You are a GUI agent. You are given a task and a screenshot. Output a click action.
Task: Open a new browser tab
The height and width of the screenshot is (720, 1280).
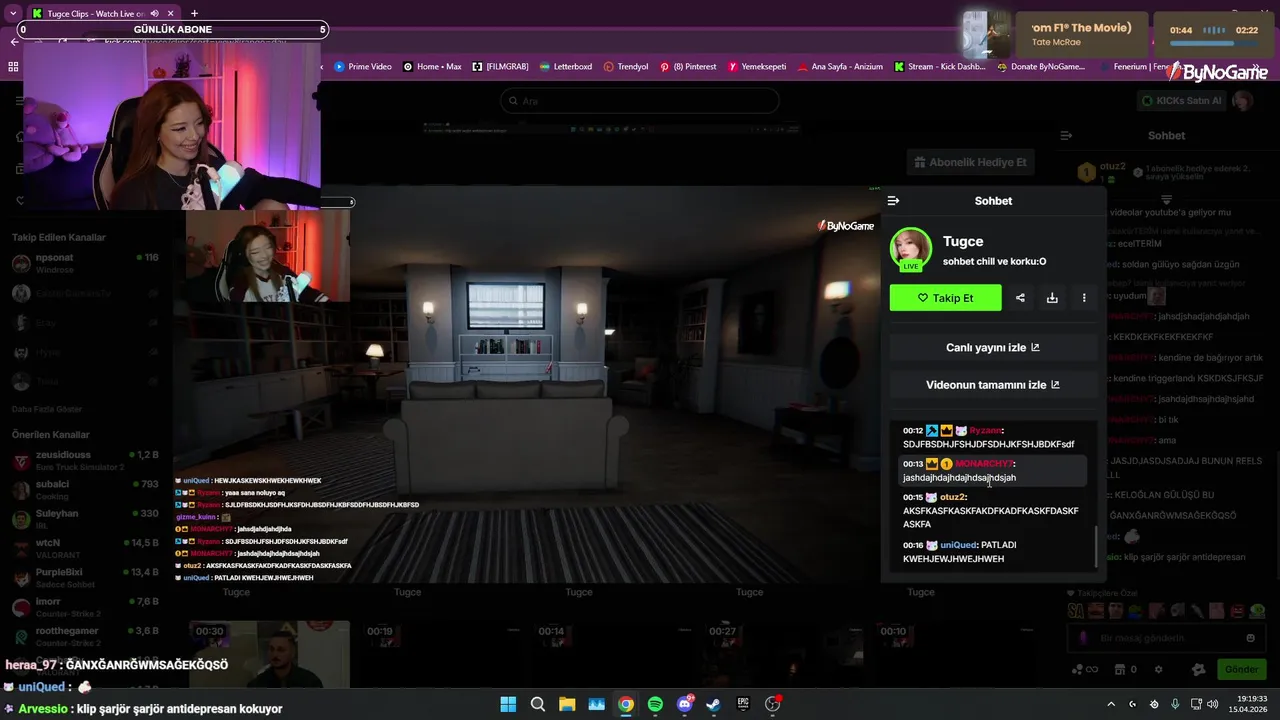[194, 13]
